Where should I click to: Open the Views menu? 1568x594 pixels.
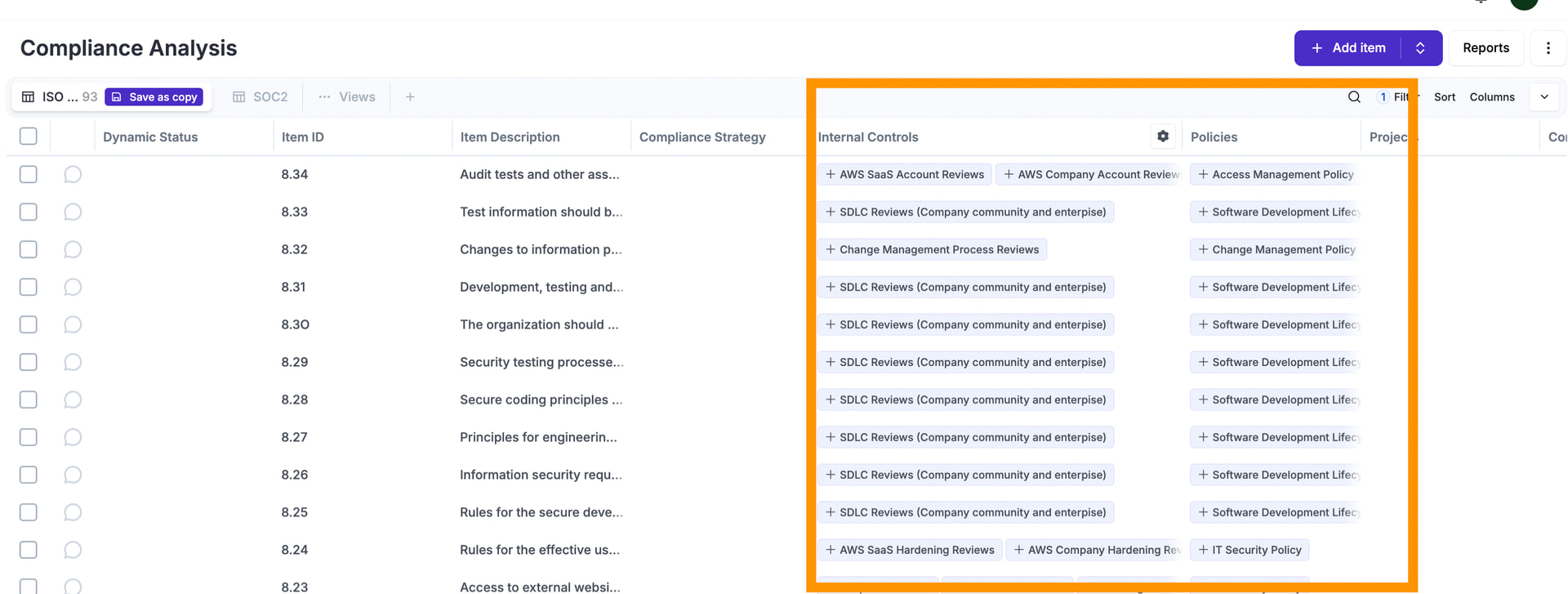(347, 96)
